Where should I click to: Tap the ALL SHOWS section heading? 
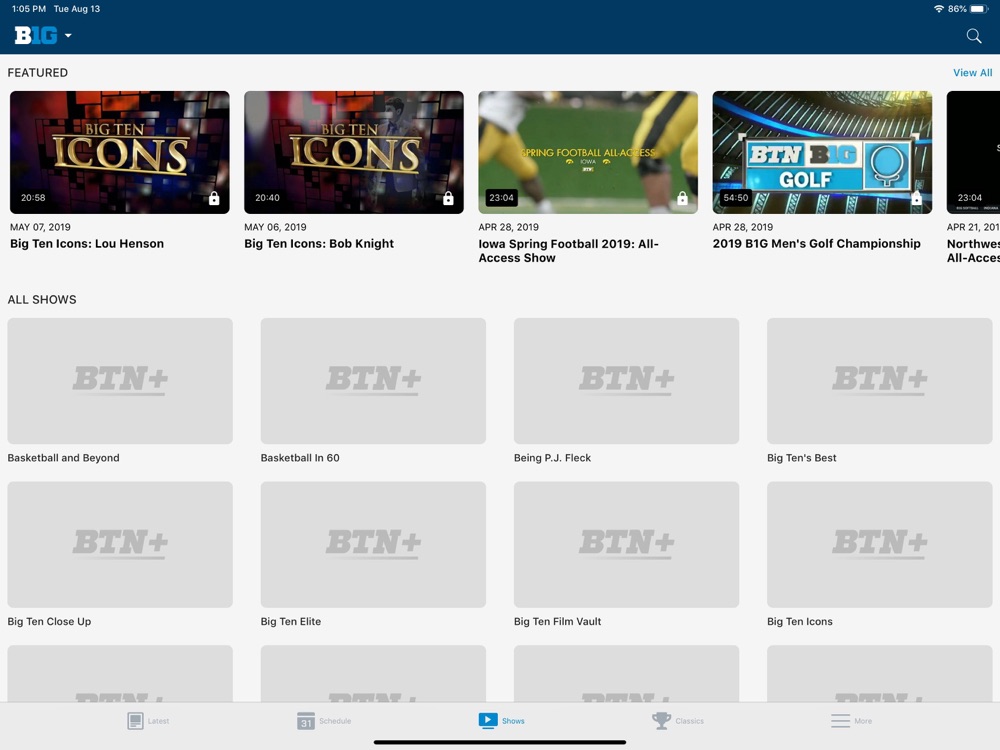tap(42, 300)
